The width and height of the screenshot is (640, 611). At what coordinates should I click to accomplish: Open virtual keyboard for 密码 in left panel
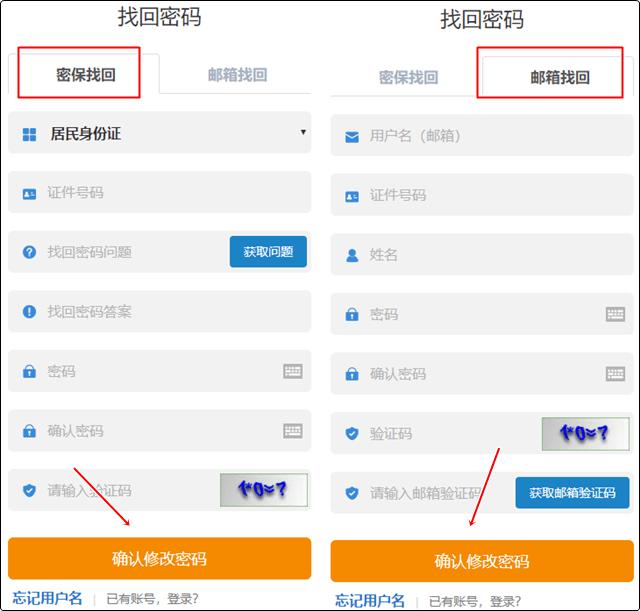(293, 371)
